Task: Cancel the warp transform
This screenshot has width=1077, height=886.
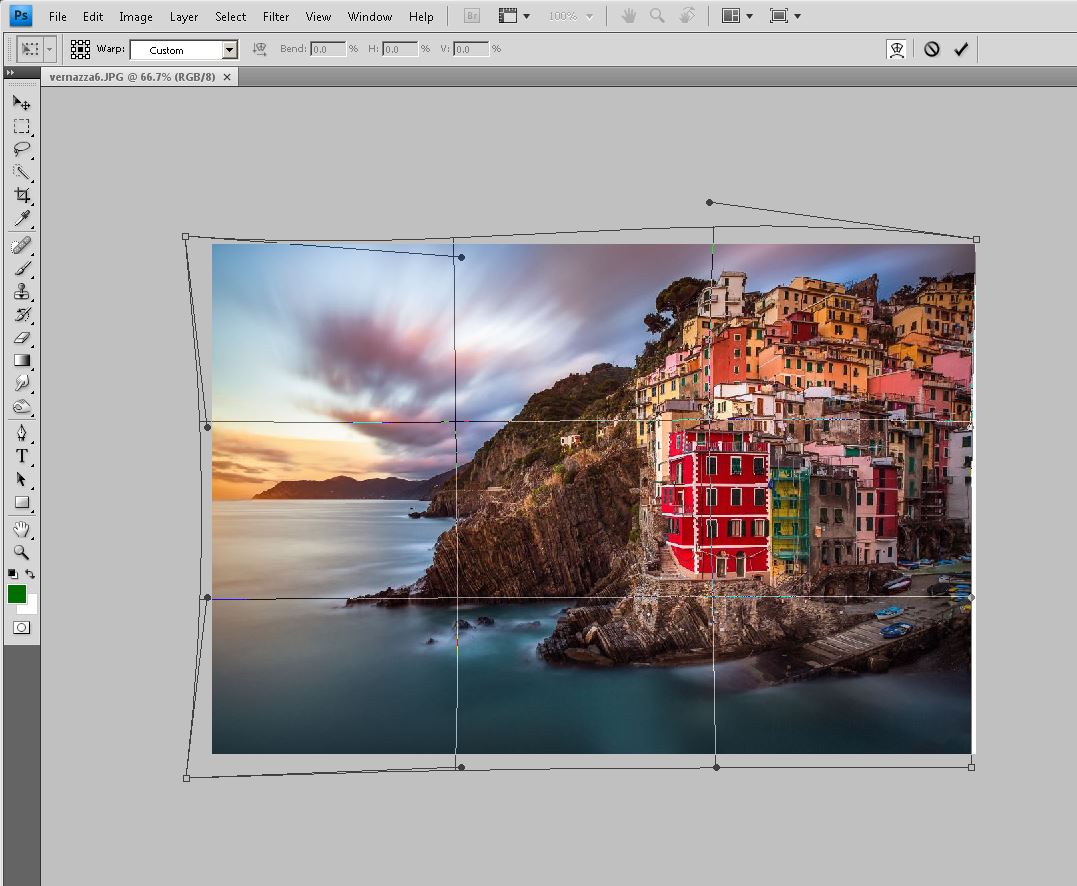Action: point(932,49)
